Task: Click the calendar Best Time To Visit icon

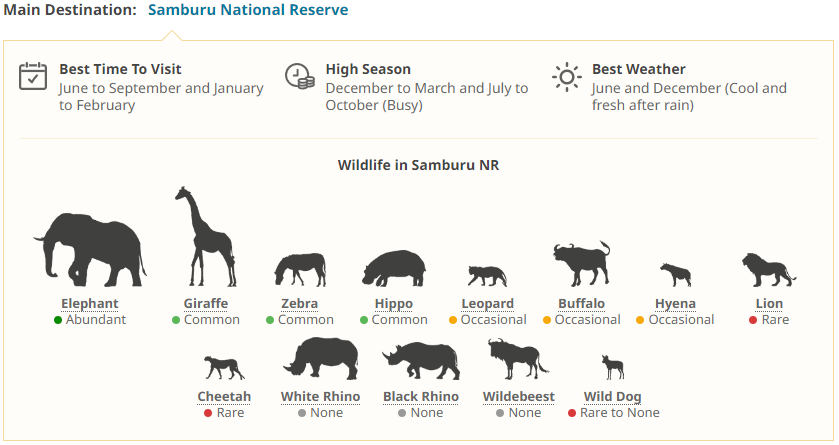Action: (x=34, y=76)
